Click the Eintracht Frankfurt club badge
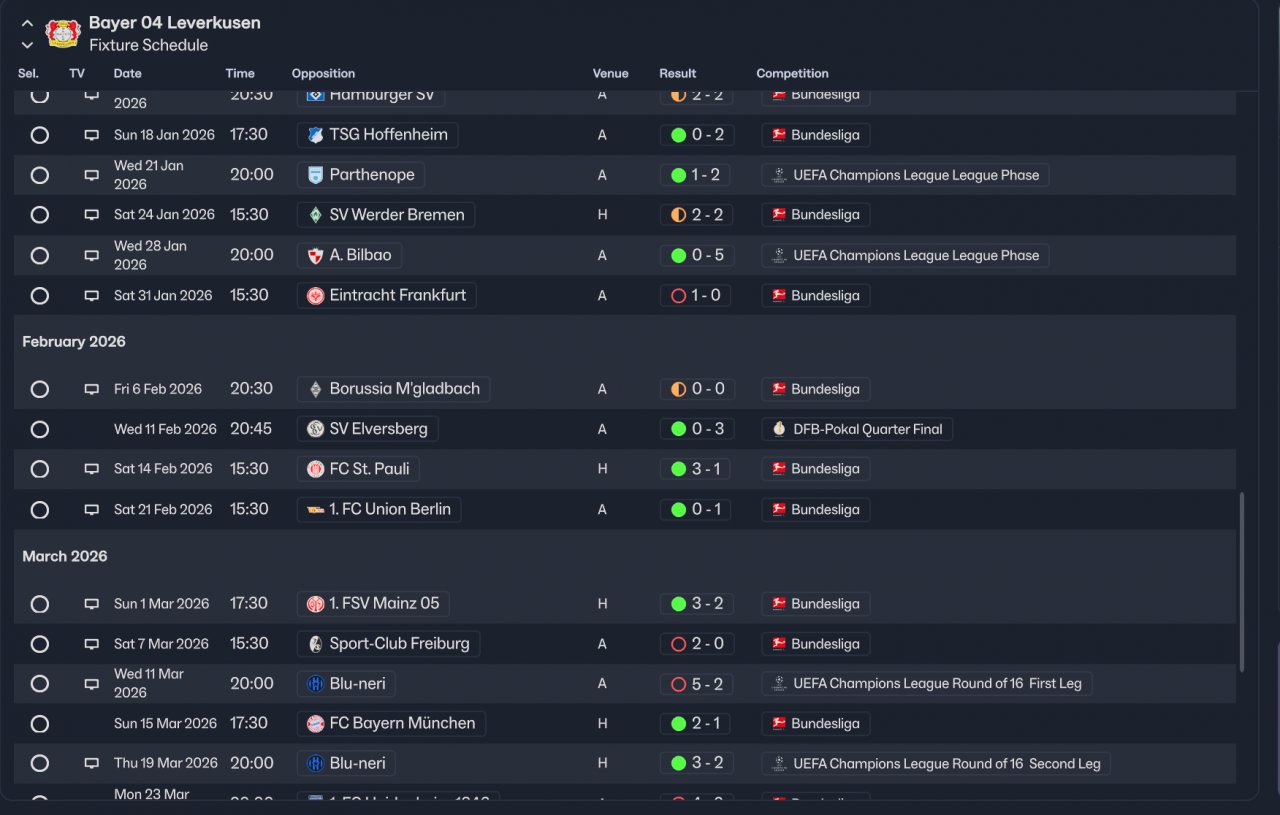This screenshot has height=815, width=1280. point(315,295)
